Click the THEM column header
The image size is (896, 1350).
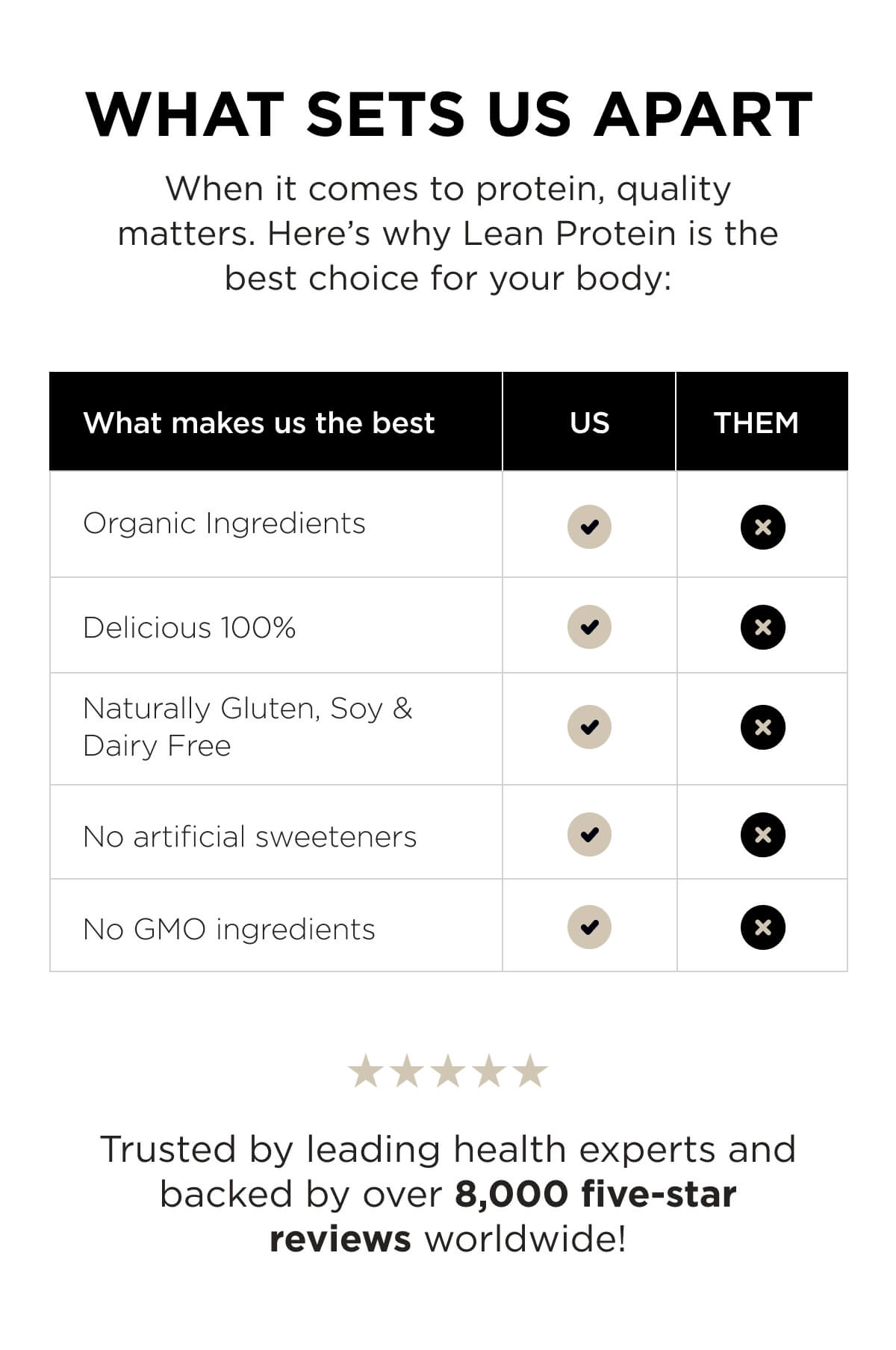click(x=756, y=423)
